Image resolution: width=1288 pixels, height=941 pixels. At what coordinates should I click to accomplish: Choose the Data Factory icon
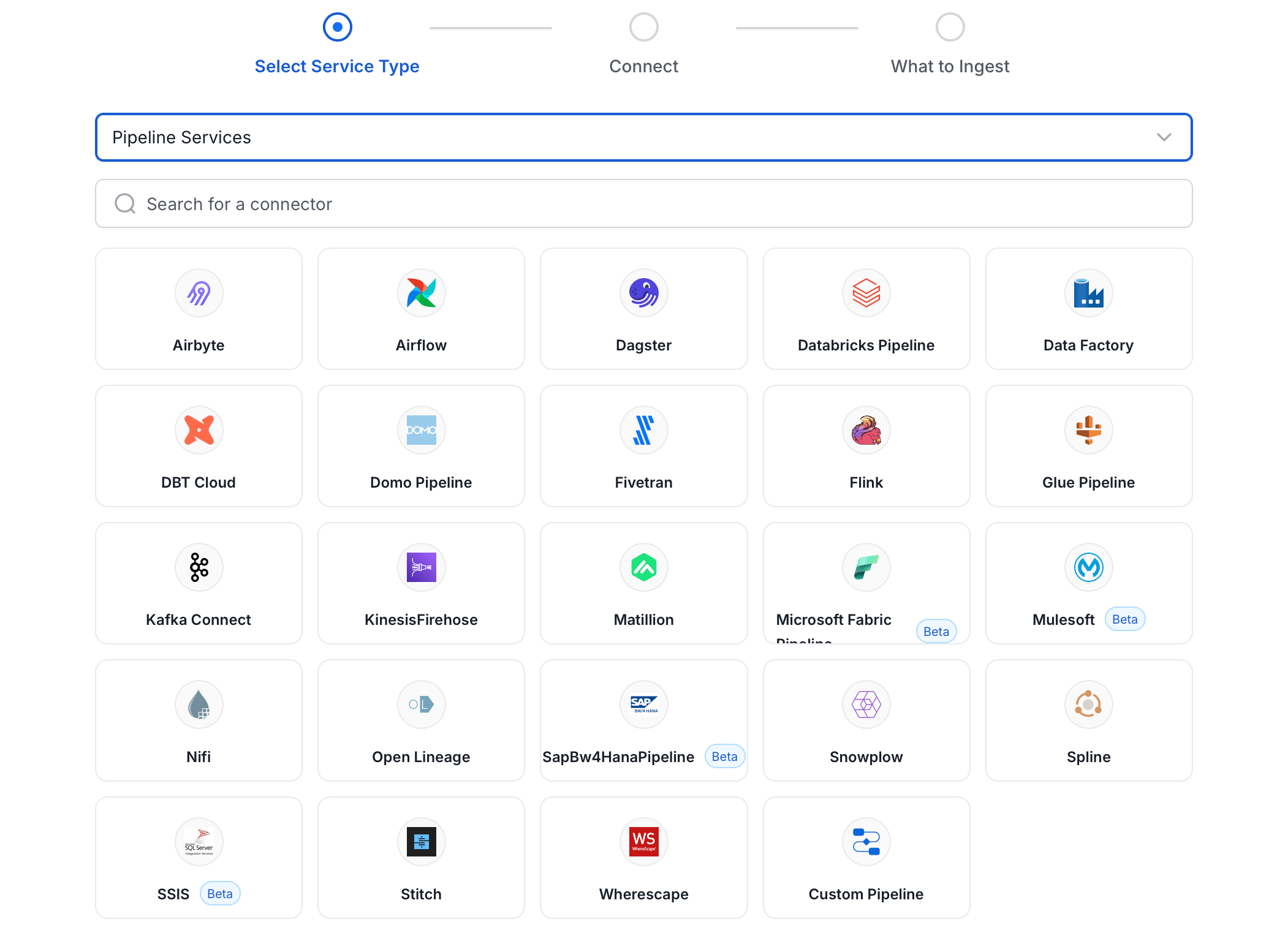(x=1088, y=293)
